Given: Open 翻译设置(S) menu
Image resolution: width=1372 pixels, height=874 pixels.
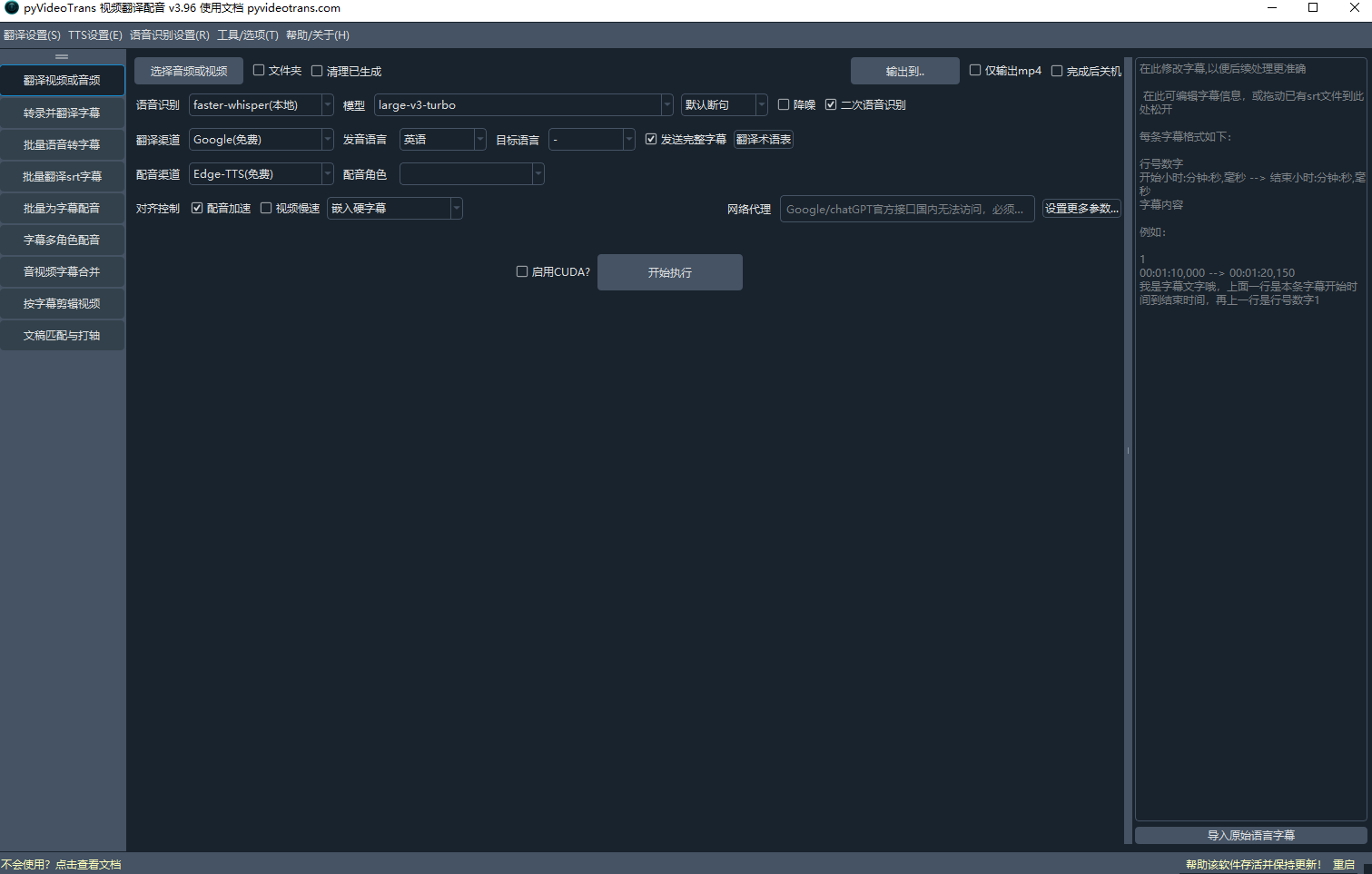Looking at the screenshot, I should pyautogui.click(x=32, y=35).
